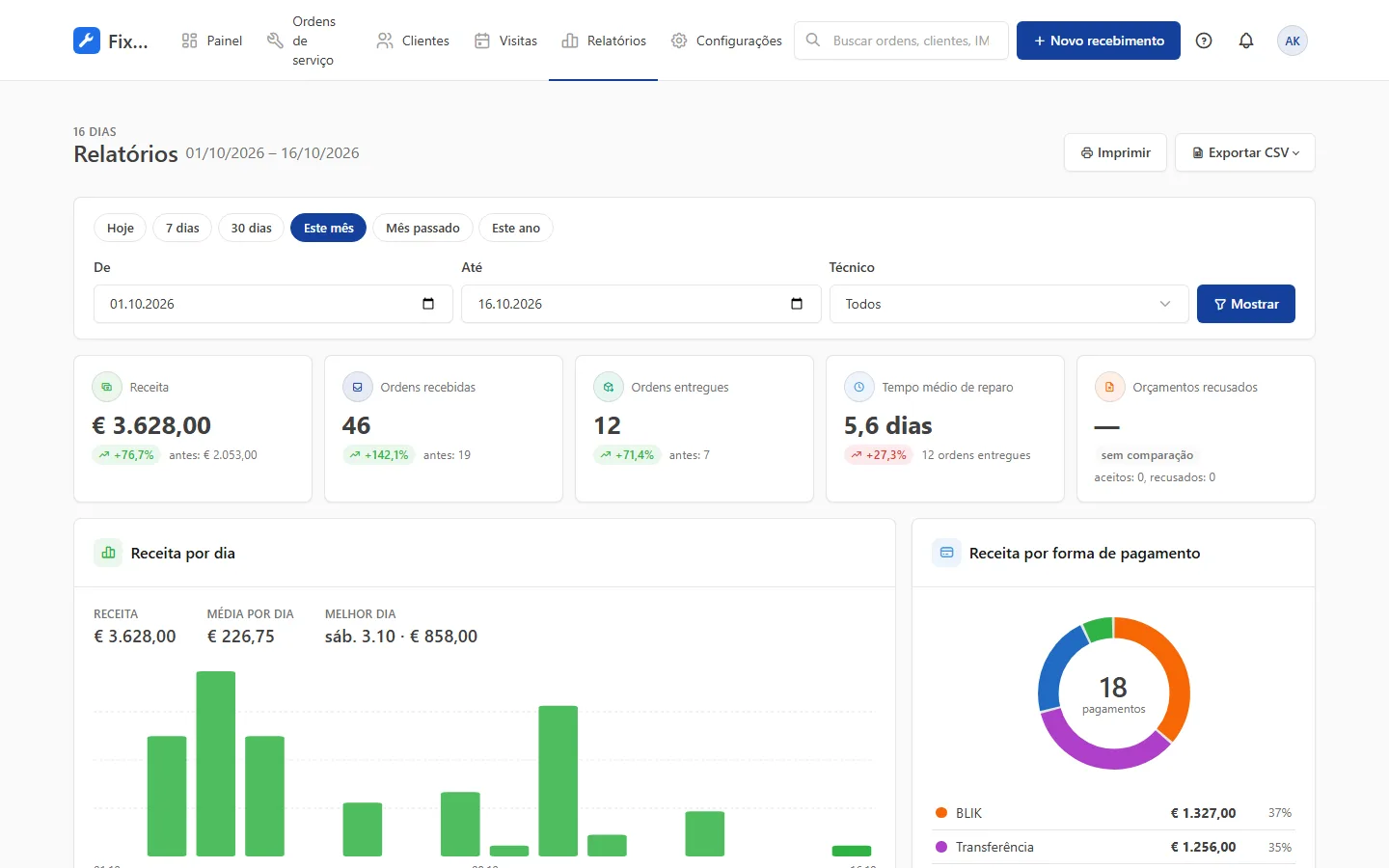This screenshot has width=1389, height=868.
Task: Click the Imprimir button
Action: pos(1115,152)
